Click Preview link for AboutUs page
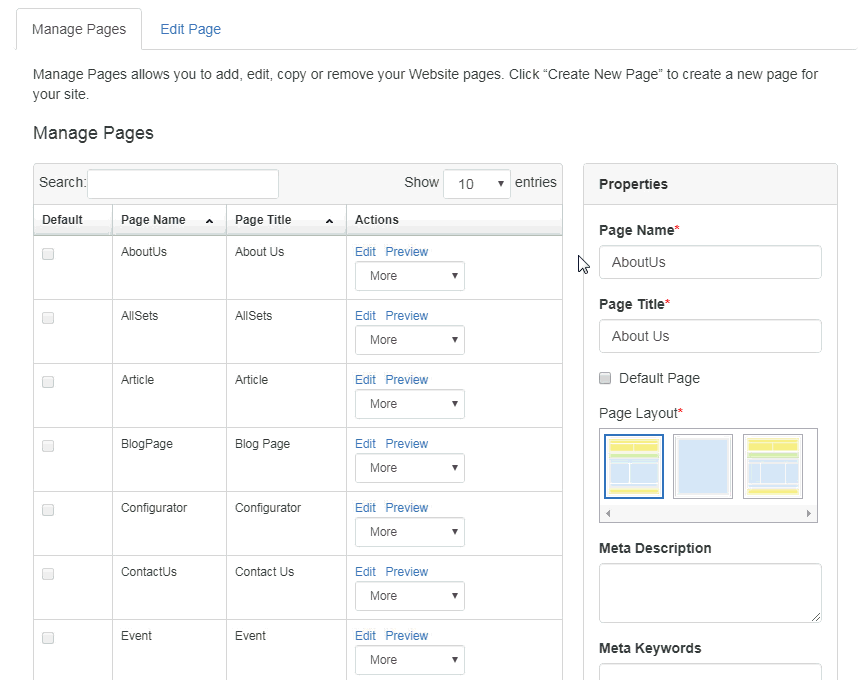868x680 pixels. 407,251
